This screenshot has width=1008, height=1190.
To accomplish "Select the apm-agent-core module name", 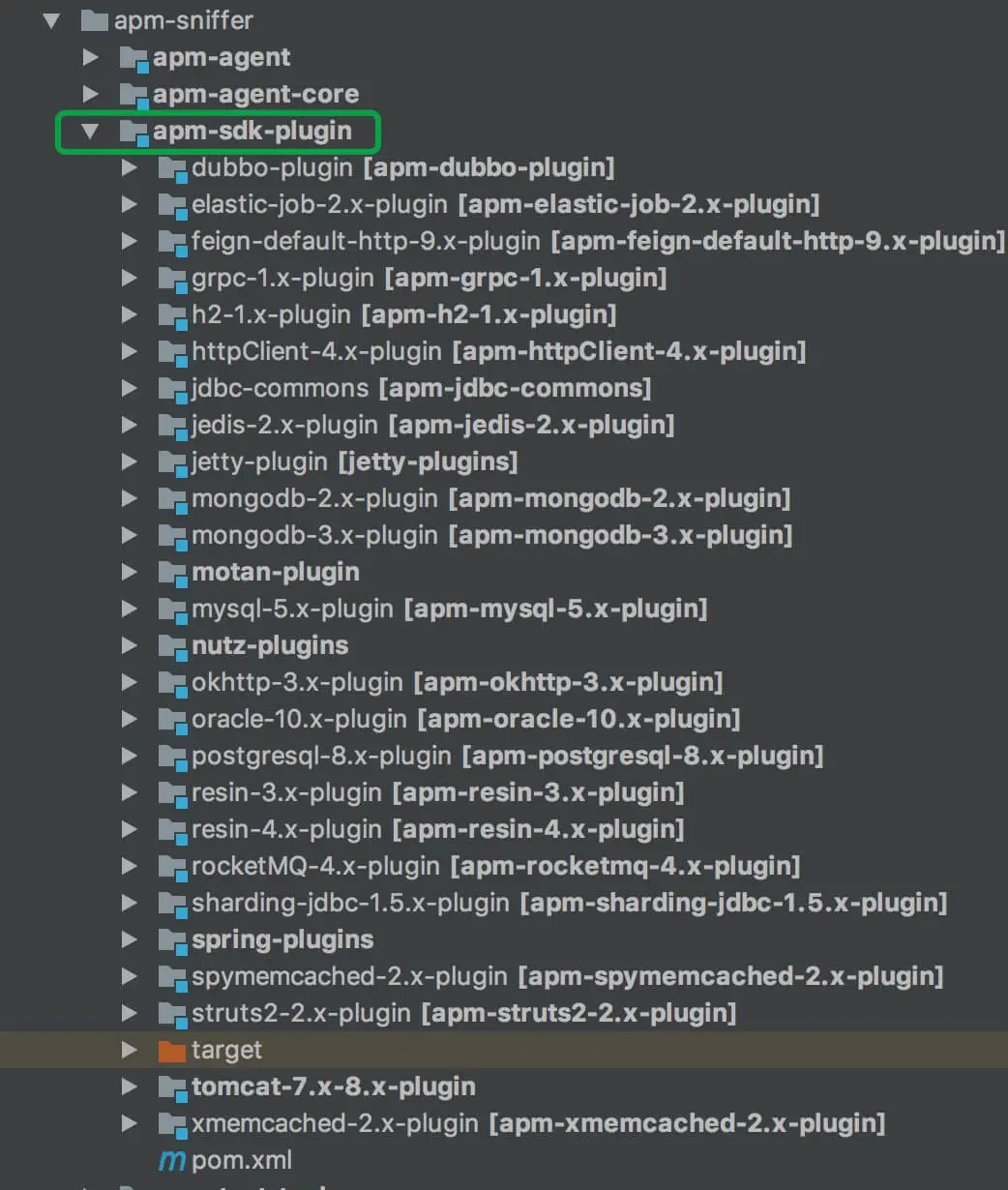I will click(255, 94).
